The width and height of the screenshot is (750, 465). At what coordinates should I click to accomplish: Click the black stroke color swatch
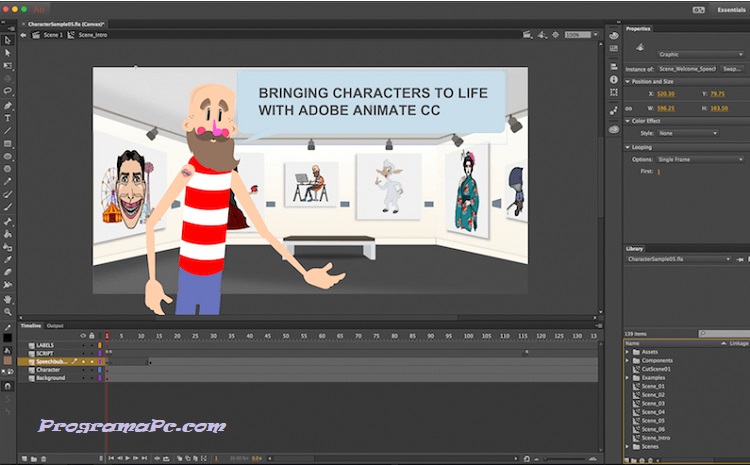(x=8, y=339)
